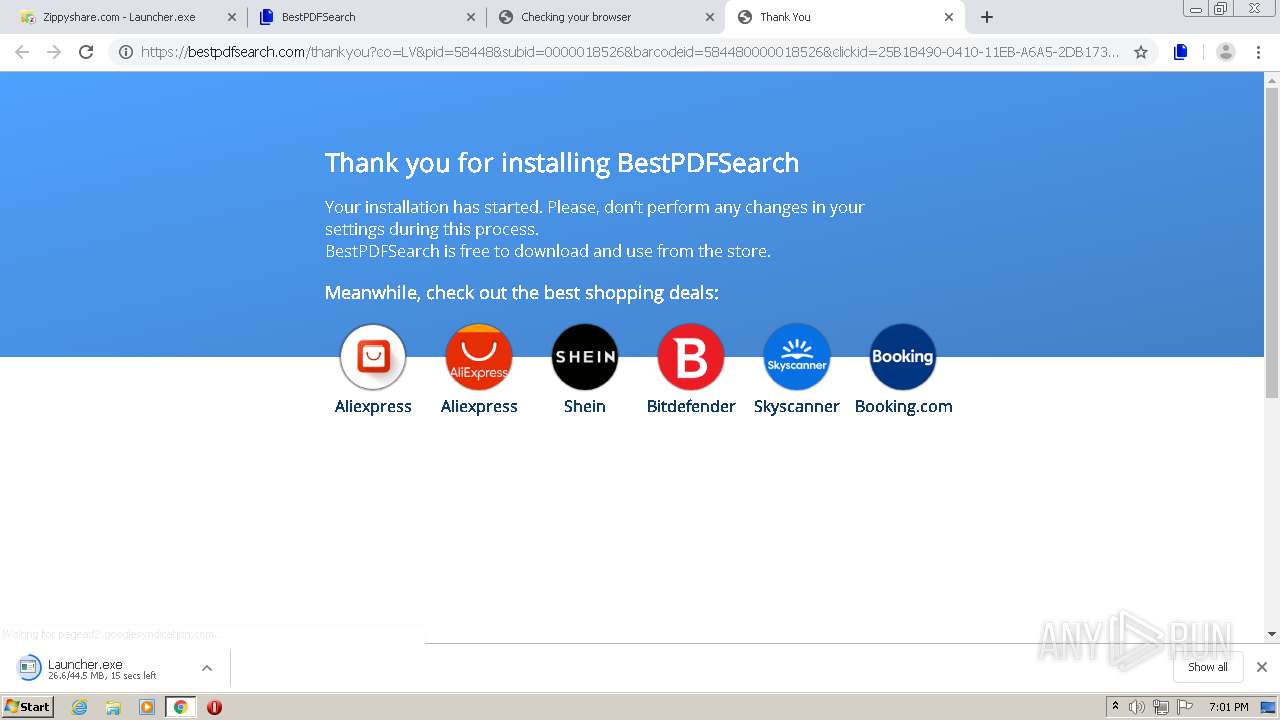Close the BestPDFSearch tab

pyautogui.click(x=471, y=17)
